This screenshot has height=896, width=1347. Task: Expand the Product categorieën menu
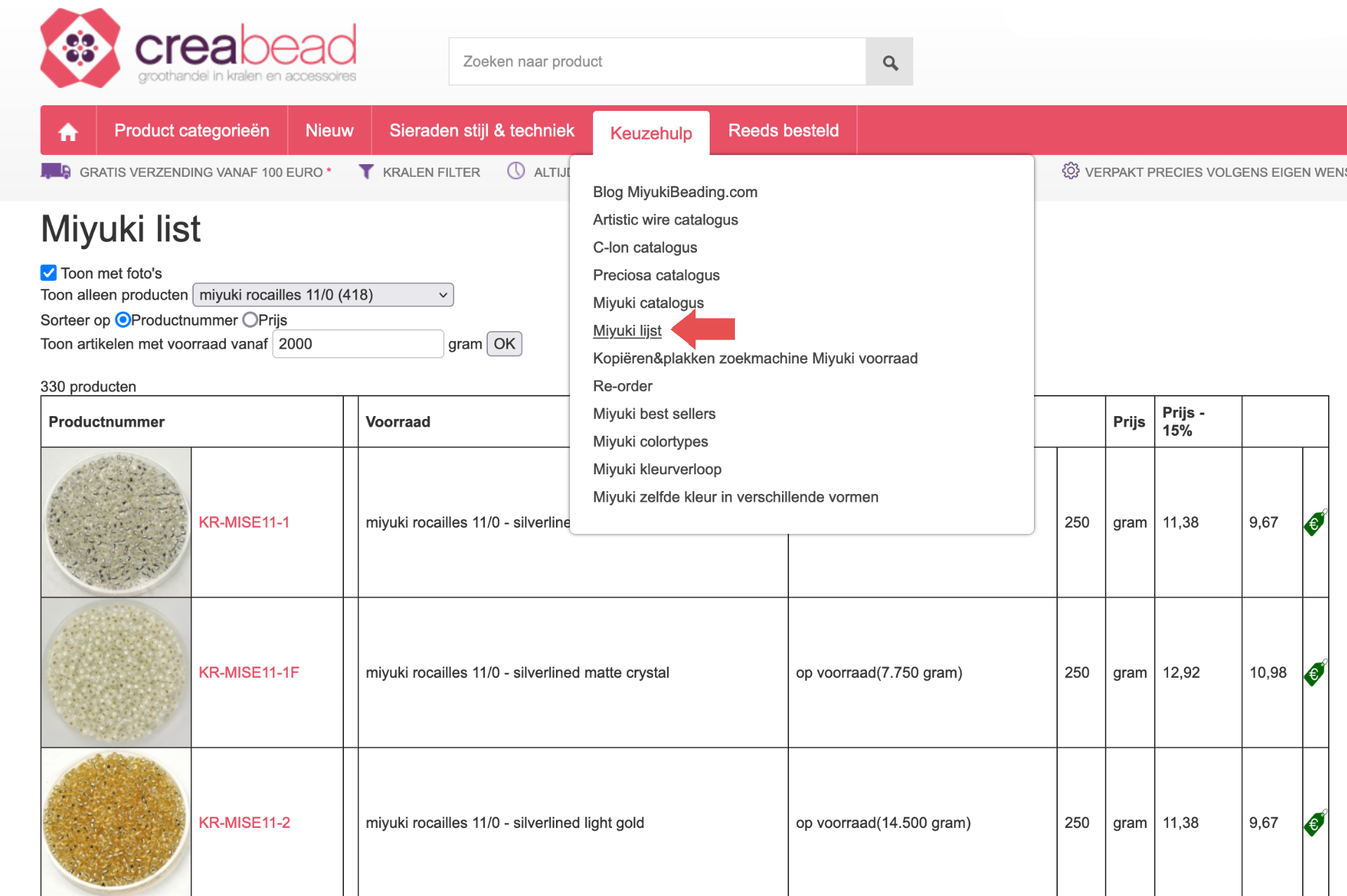[x=192, y=131]
